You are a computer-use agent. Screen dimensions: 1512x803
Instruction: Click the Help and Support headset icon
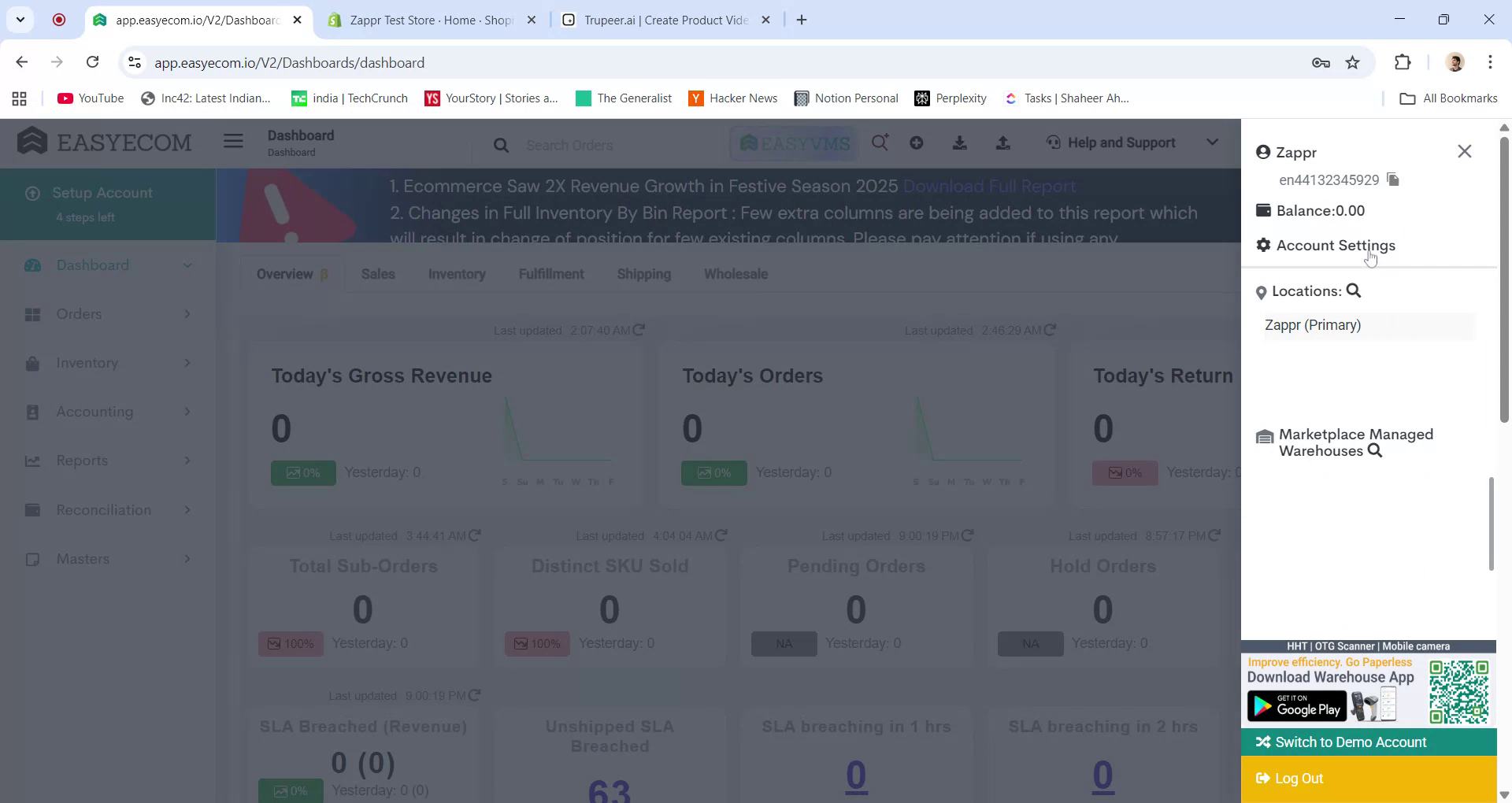(x=1053, y=142)
